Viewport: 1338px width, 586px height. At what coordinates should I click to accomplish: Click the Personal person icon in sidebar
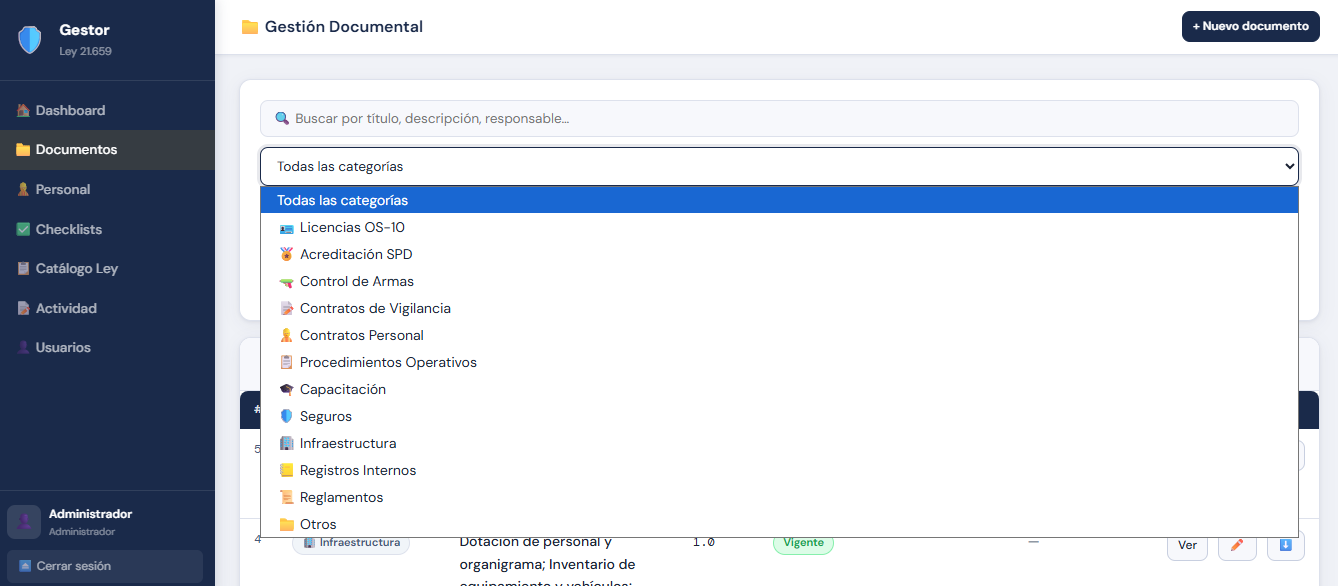point(23,189)
